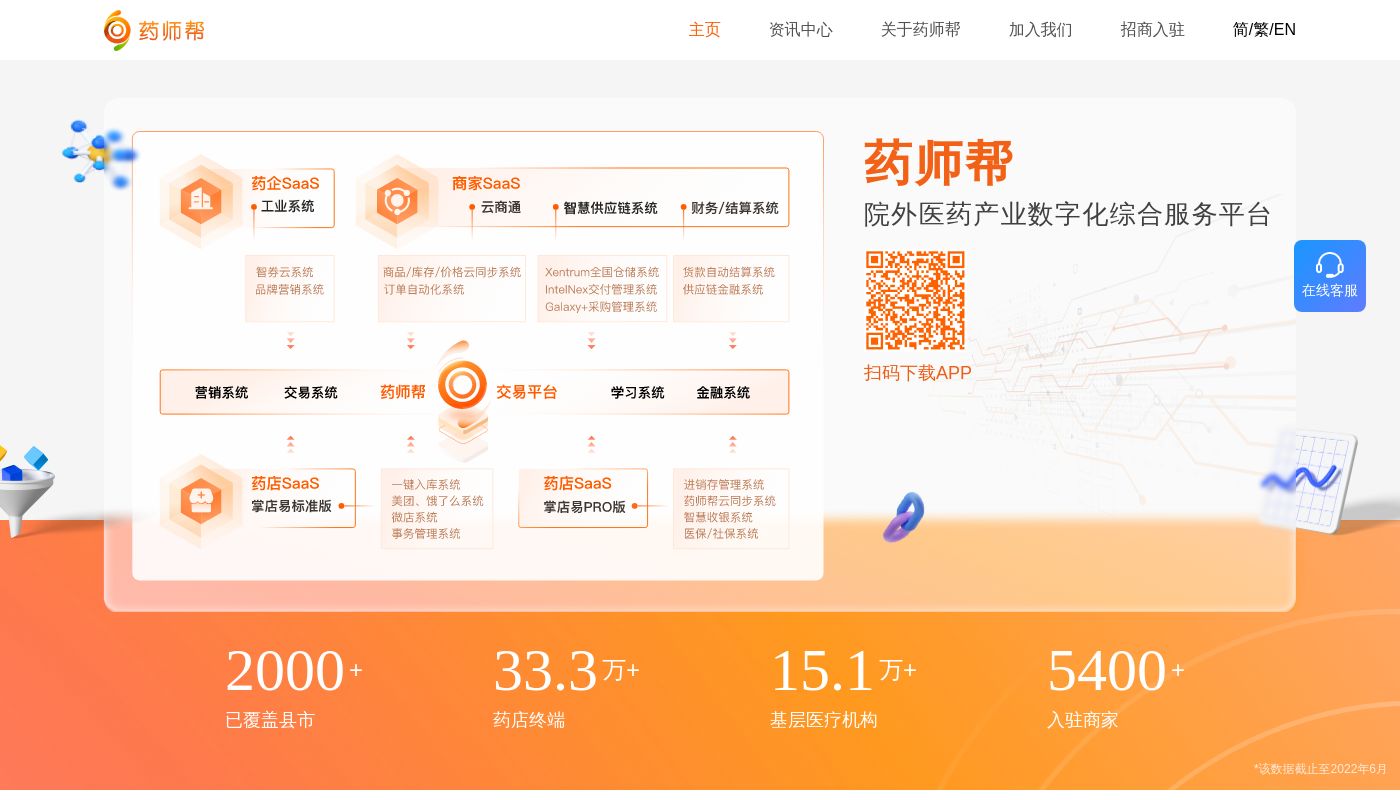Click the 财务/结算系统 label

pyautogui.click(x=735, y=208)
